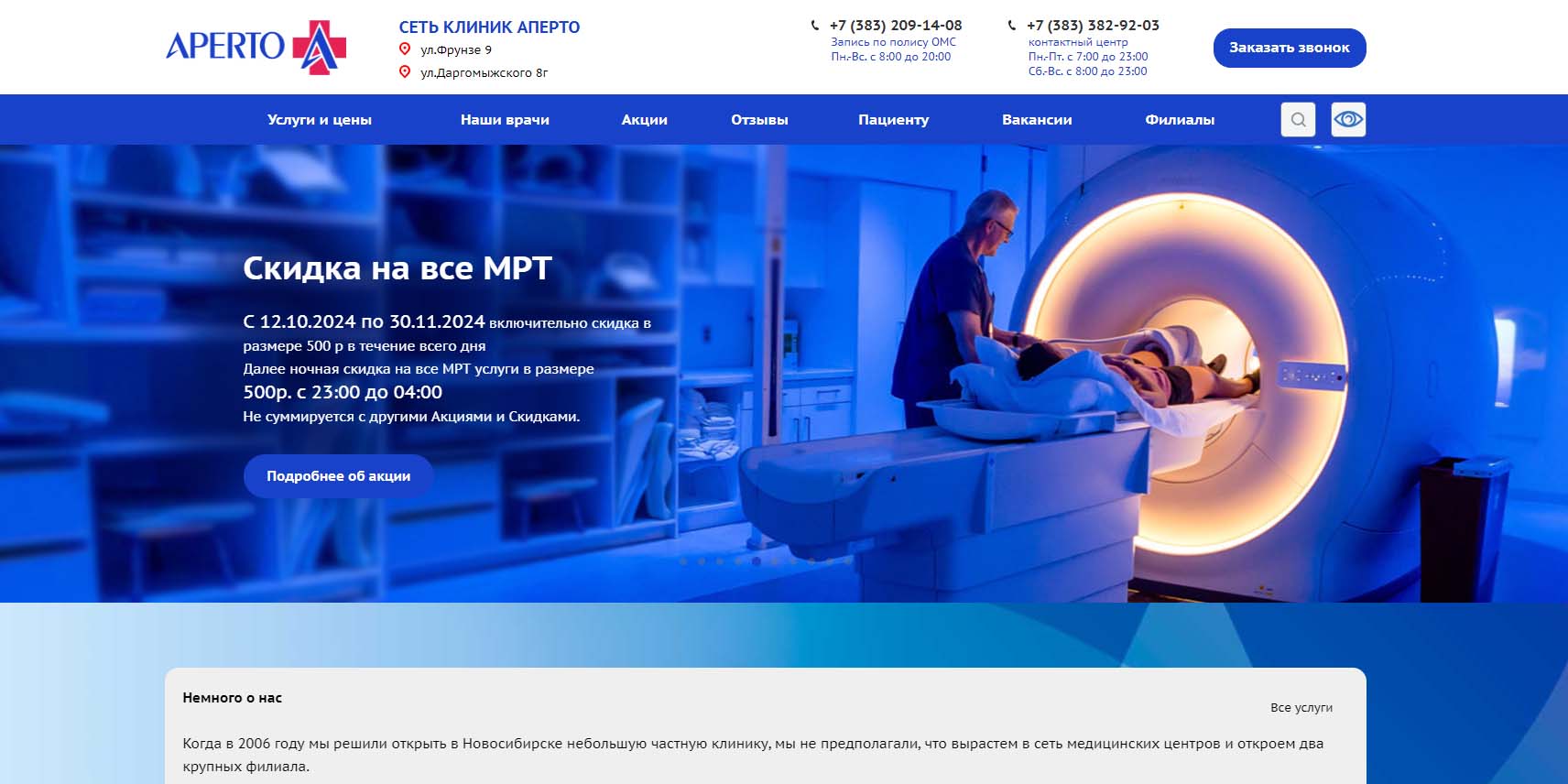Open the Пациенту menu
The height and width of the screenshot is (784, 1568).
point(893,120)
